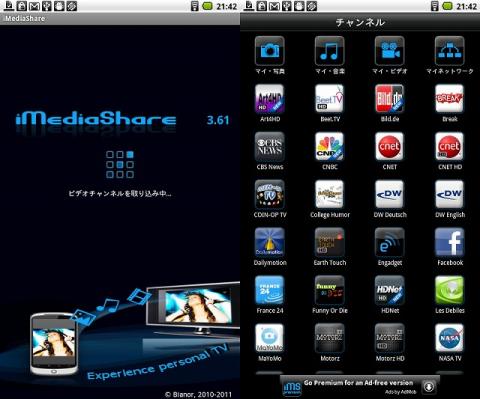Open the Motorz channel
Screen dimensions: 480x399
[x=330, y=338]
